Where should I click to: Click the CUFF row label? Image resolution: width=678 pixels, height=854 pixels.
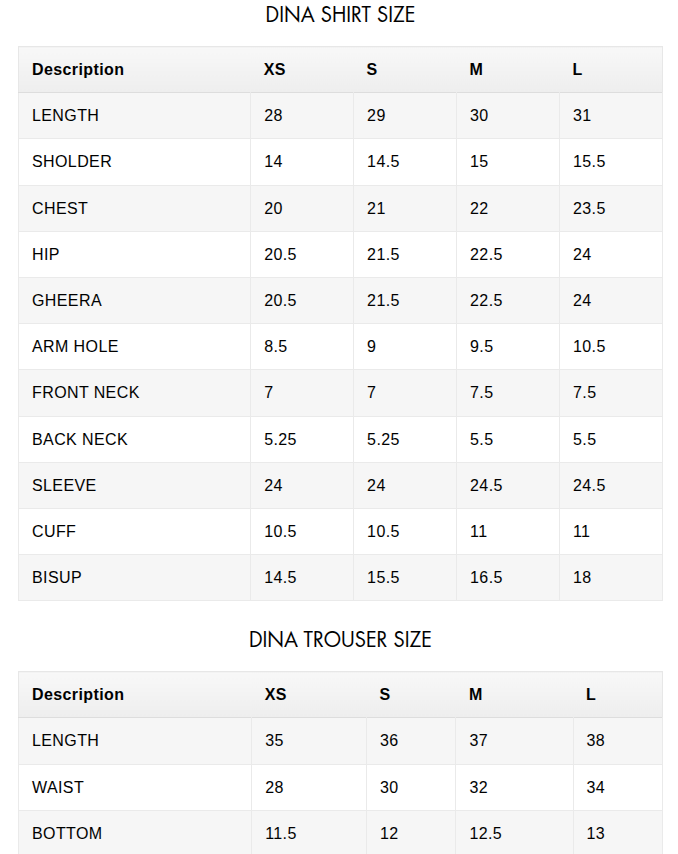[54, 531]
